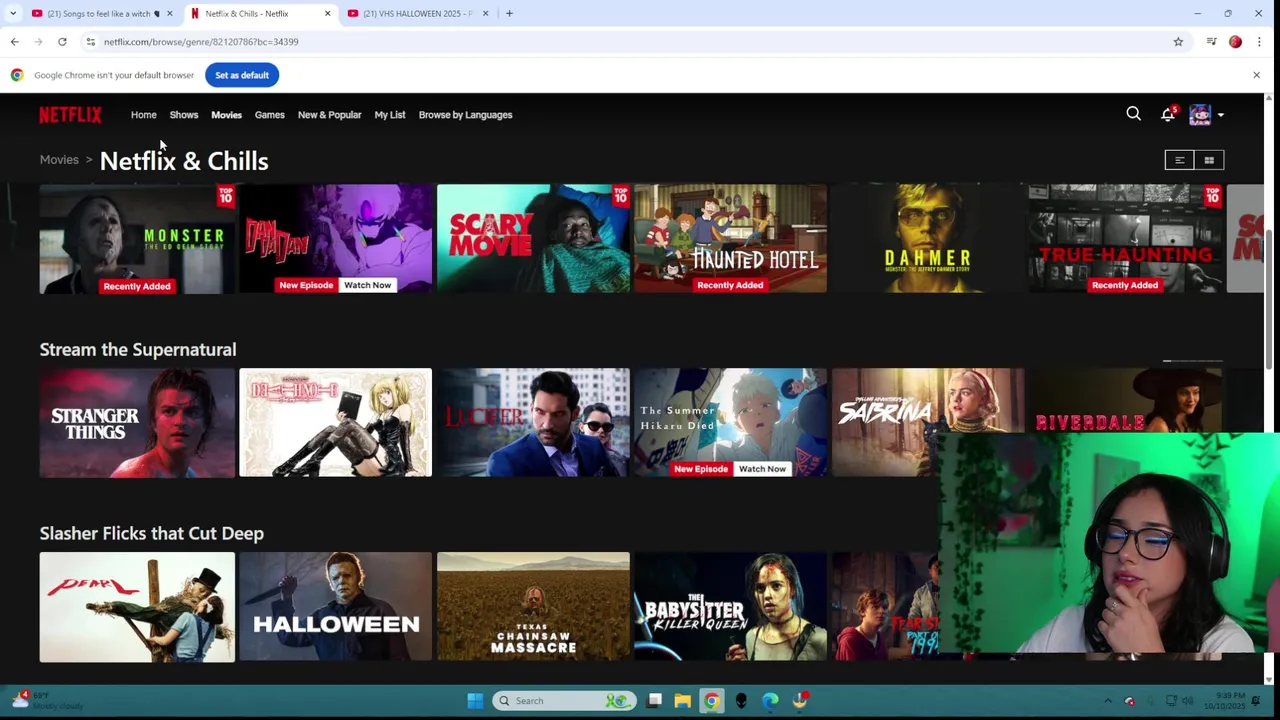
Task: Click the Chrome taskbar icon
Action: [x=711, y=701]
